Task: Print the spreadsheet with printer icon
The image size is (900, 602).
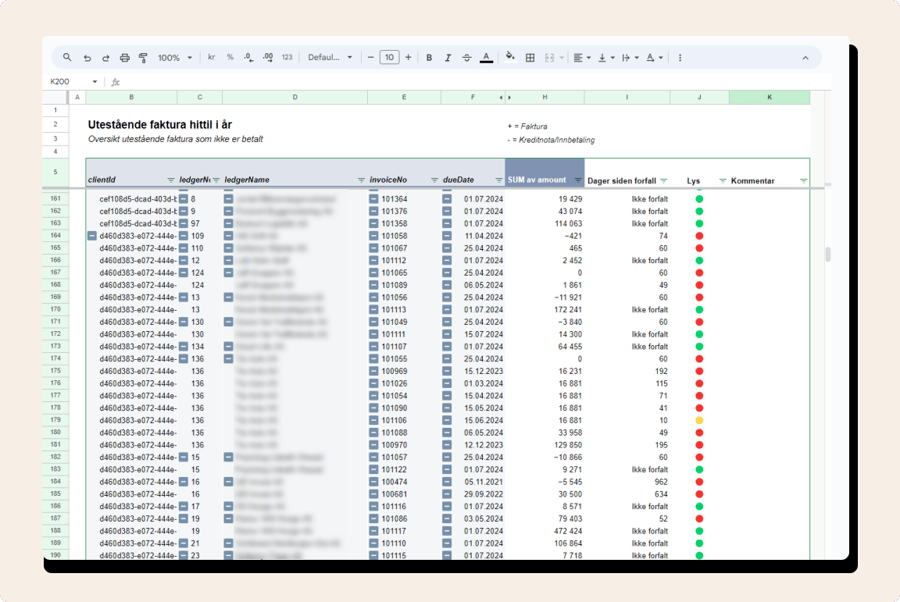Action: coord(125,58)
